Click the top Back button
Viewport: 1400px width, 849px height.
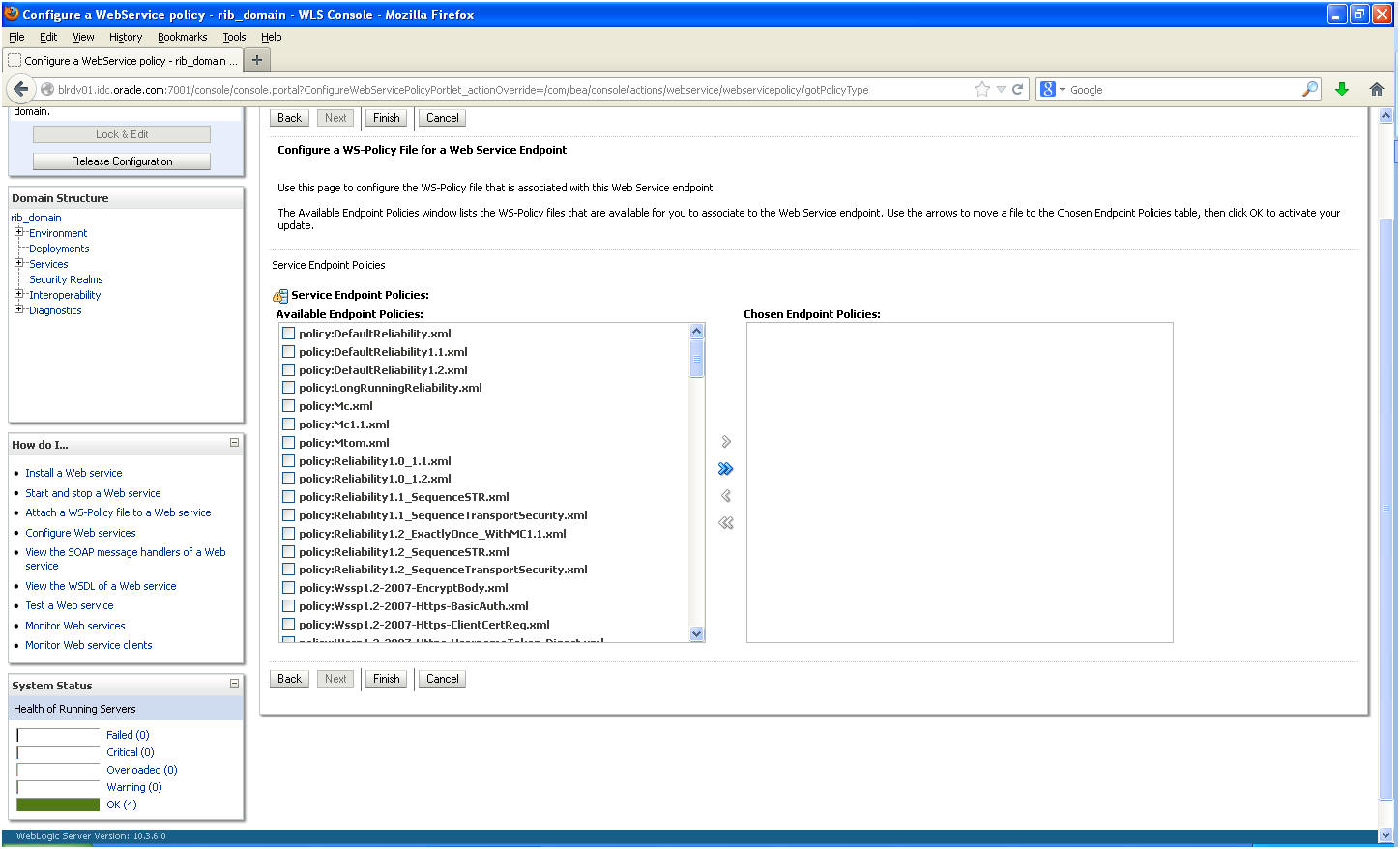(290, 118)
